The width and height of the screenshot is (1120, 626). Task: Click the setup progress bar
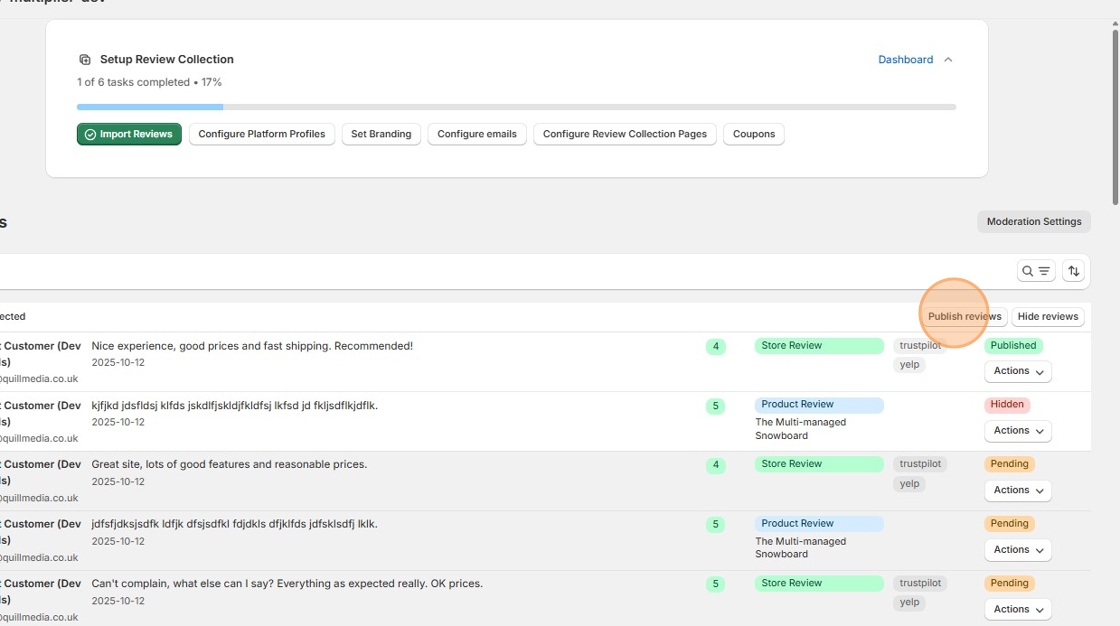tap(516, 107)
